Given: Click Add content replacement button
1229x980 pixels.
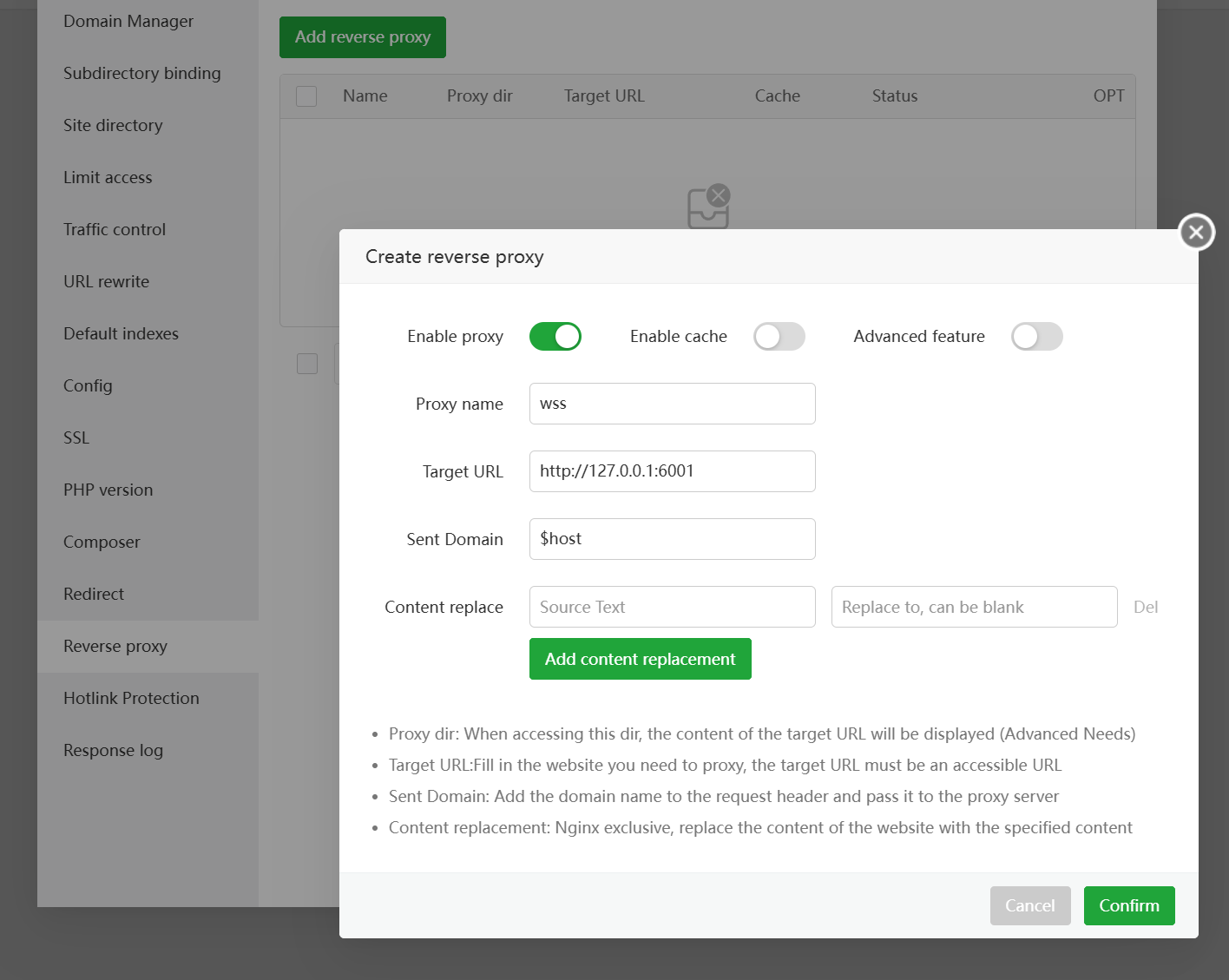Looking at the screenshot, I should pos(641,659).
